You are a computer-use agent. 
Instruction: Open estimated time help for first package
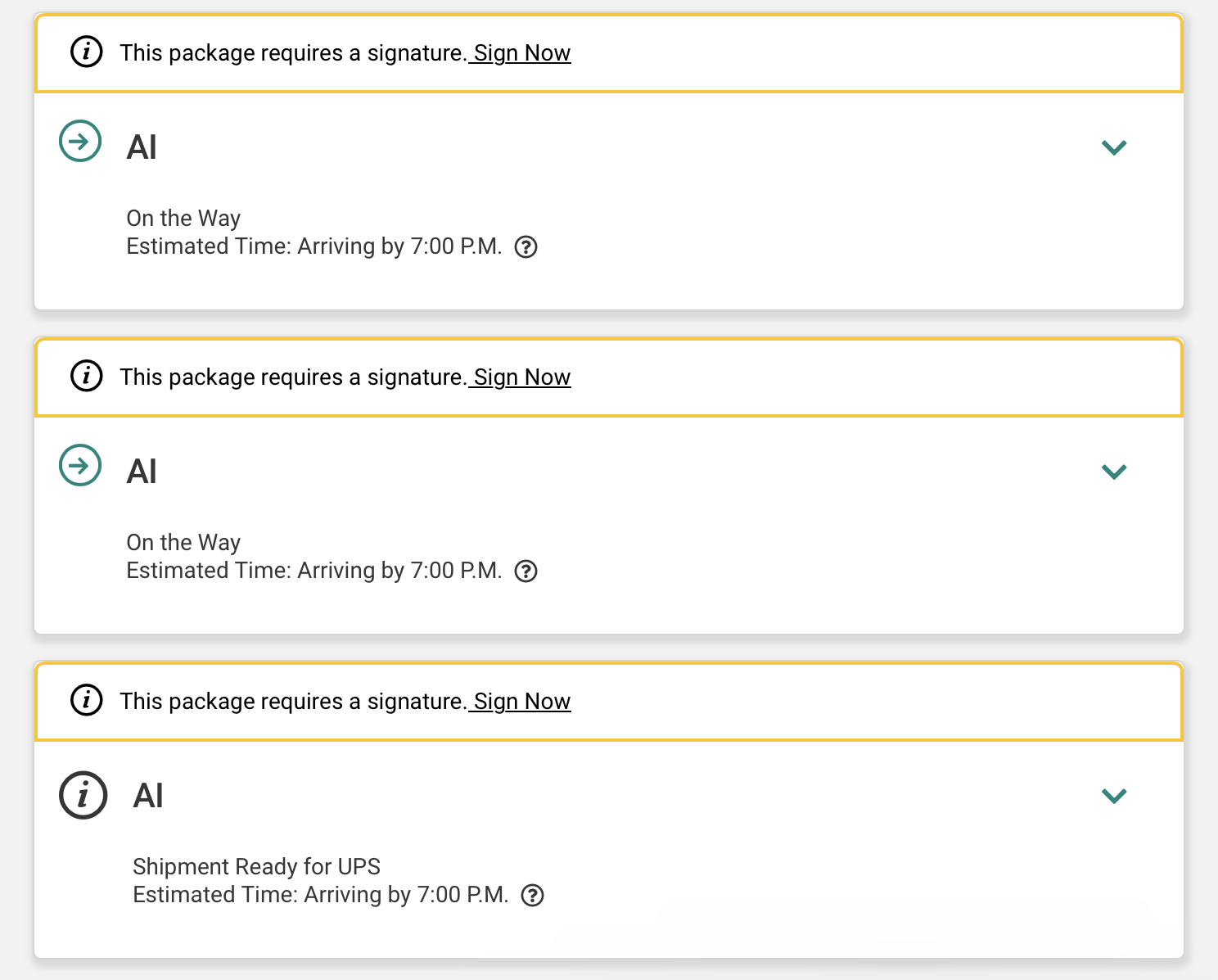(x=526, y=247)
